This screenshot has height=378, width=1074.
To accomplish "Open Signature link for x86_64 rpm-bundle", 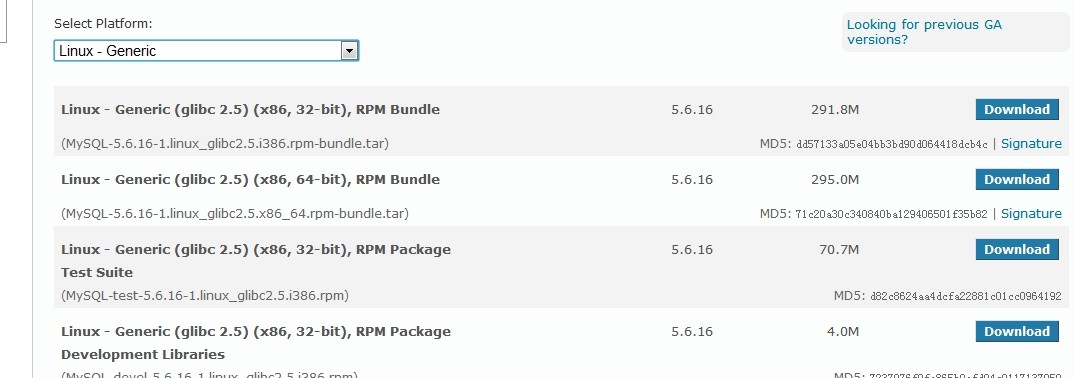I will point(1031,214).
